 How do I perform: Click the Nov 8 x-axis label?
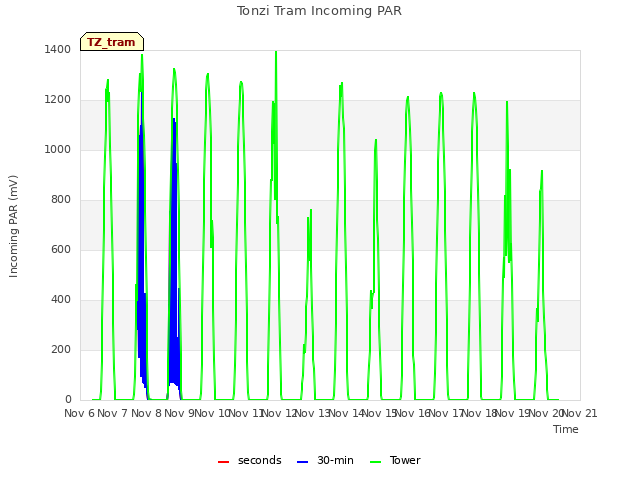146,413
